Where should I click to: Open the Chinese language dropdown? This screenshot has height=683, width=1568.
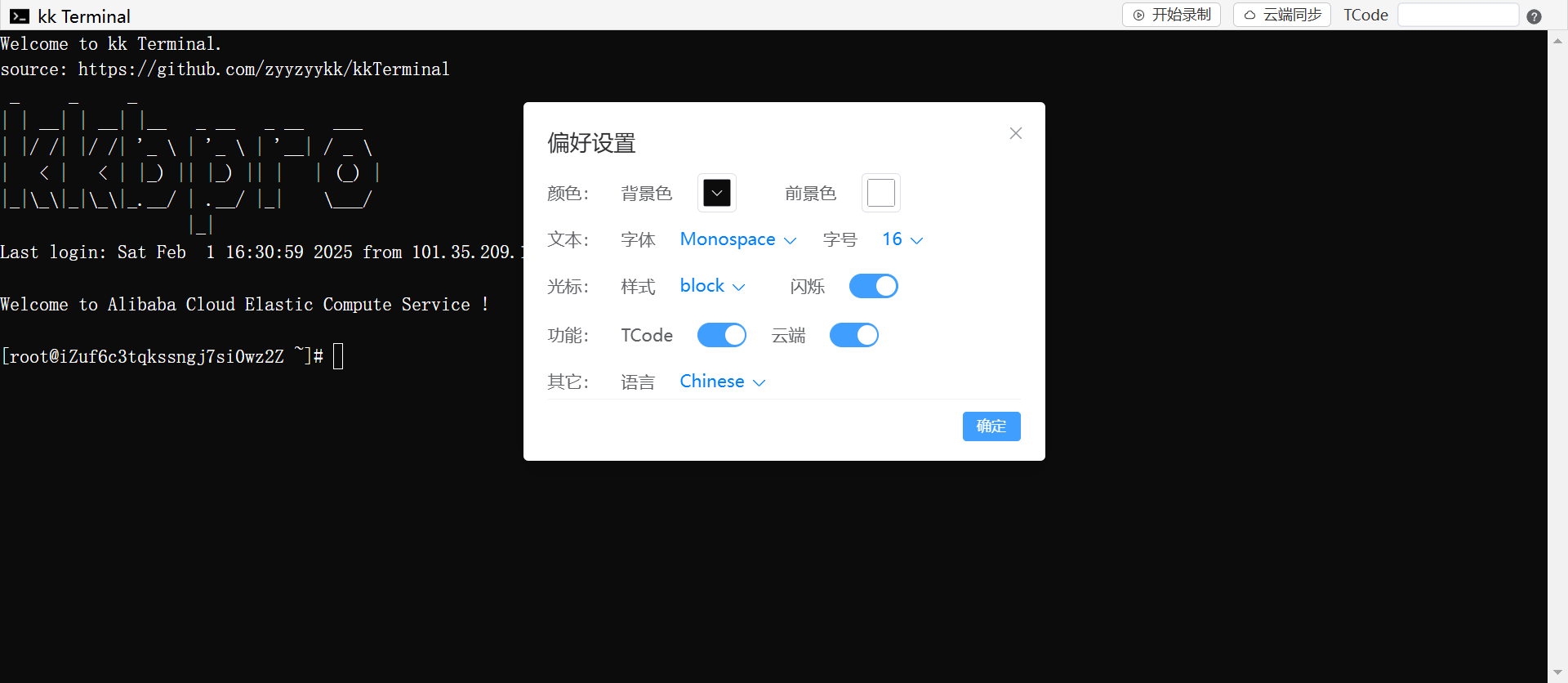coord(723,382)
